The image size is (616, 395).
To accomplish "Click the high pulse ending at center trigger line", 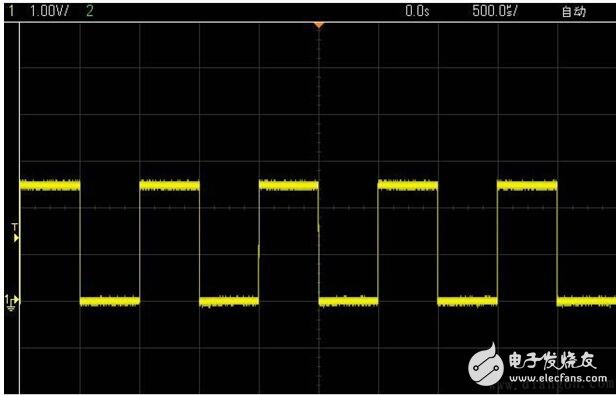I will (289, 185).
